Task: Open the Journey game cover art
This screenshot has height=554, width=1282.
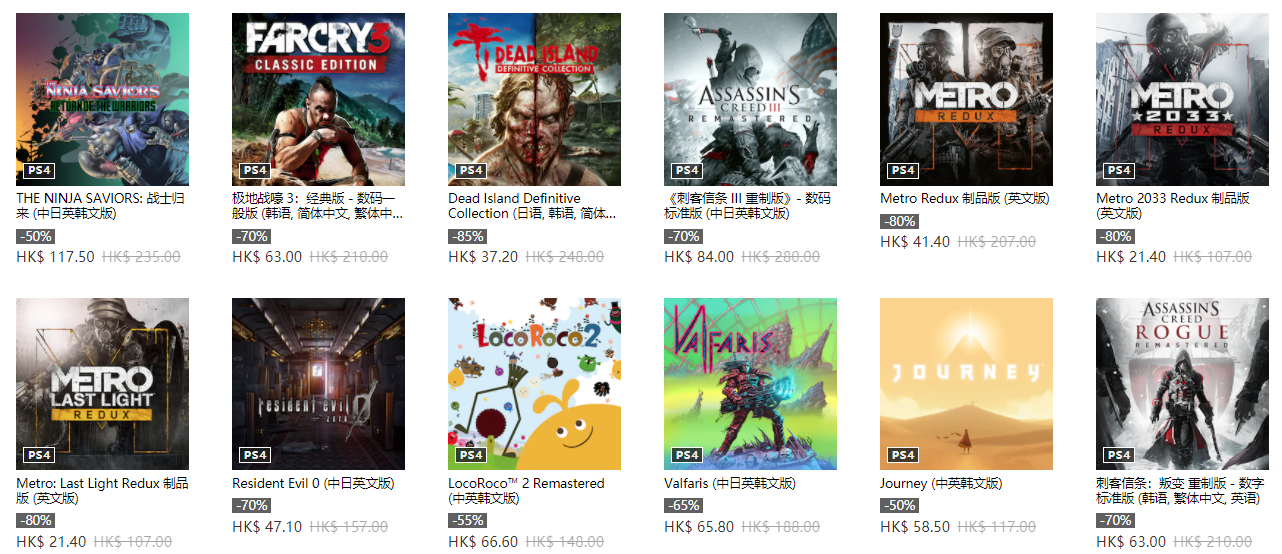Action: pyautogui.click(x=966, y=384)
